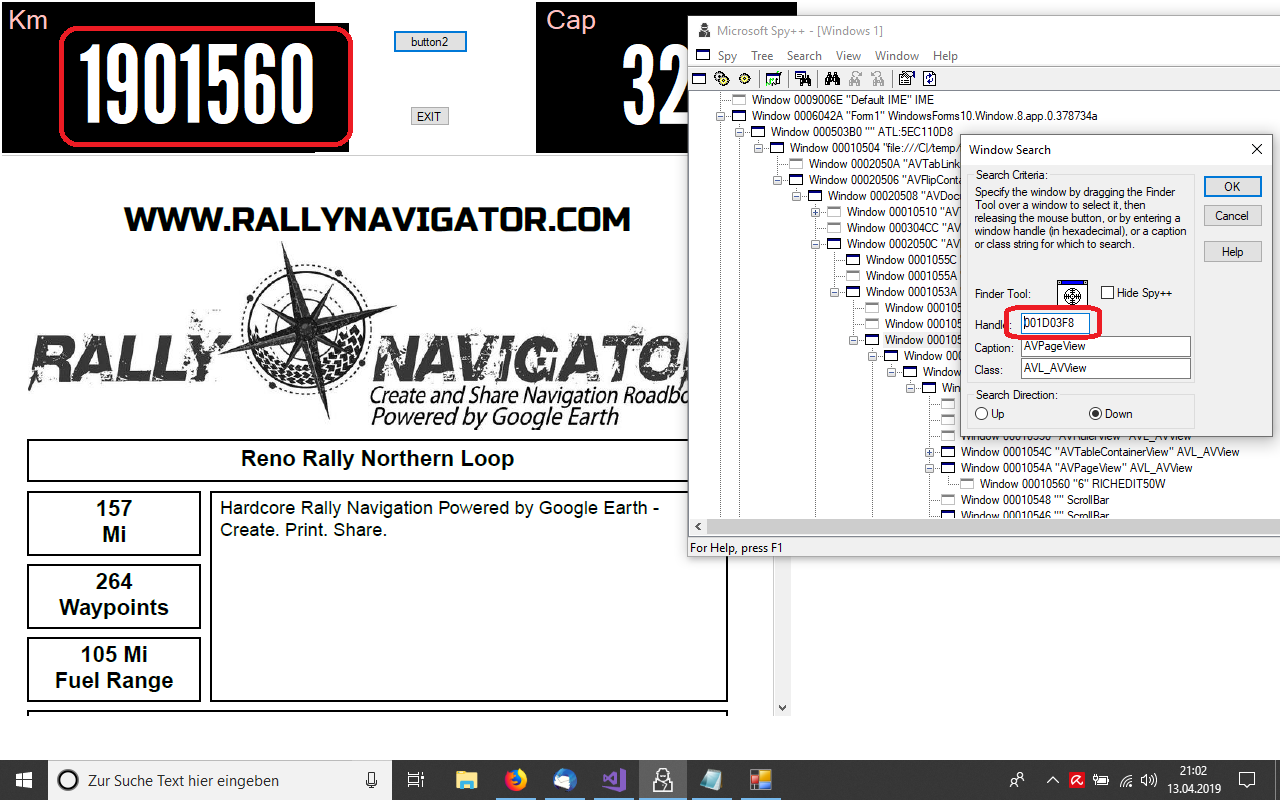1280x800 pixels.
Task: Click the EXIT button in Form1
Action: click(429, 117)
